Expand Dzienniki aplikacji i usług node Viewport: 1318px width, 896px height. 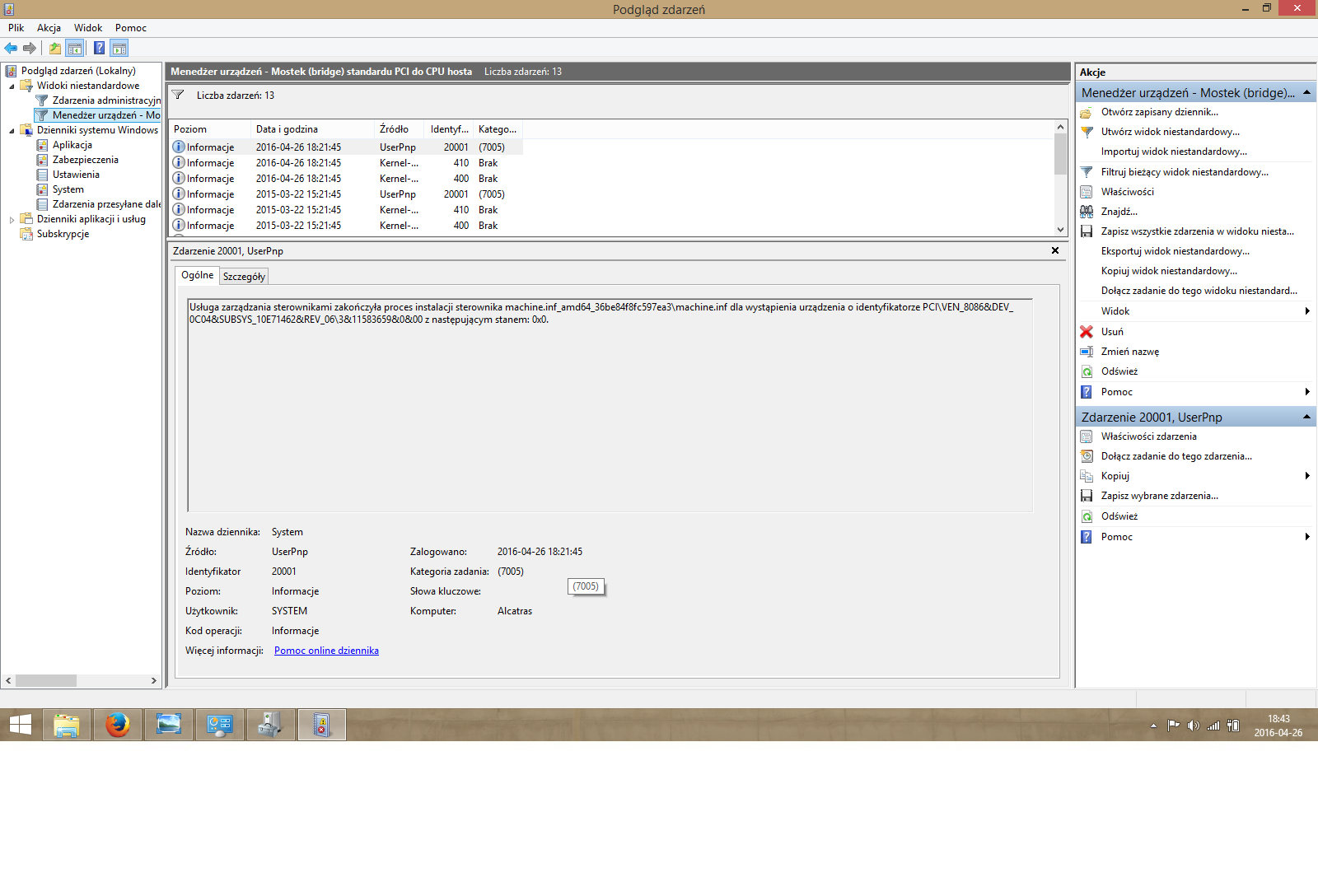point(12,219)
